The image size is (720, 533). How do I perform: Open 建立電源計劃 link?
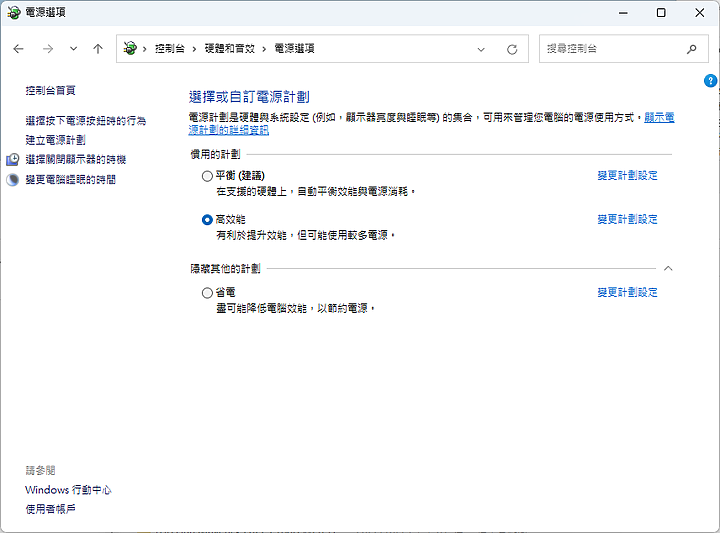pos(56,140)
